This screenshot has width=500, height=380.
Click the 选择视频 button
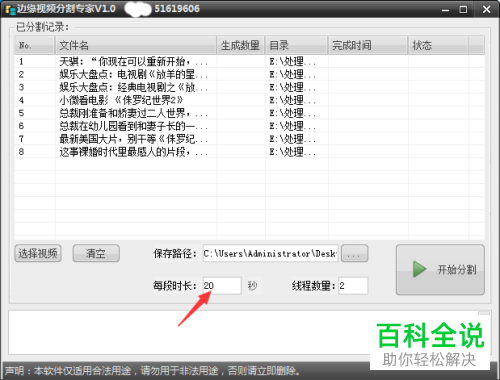pos(38,253)
